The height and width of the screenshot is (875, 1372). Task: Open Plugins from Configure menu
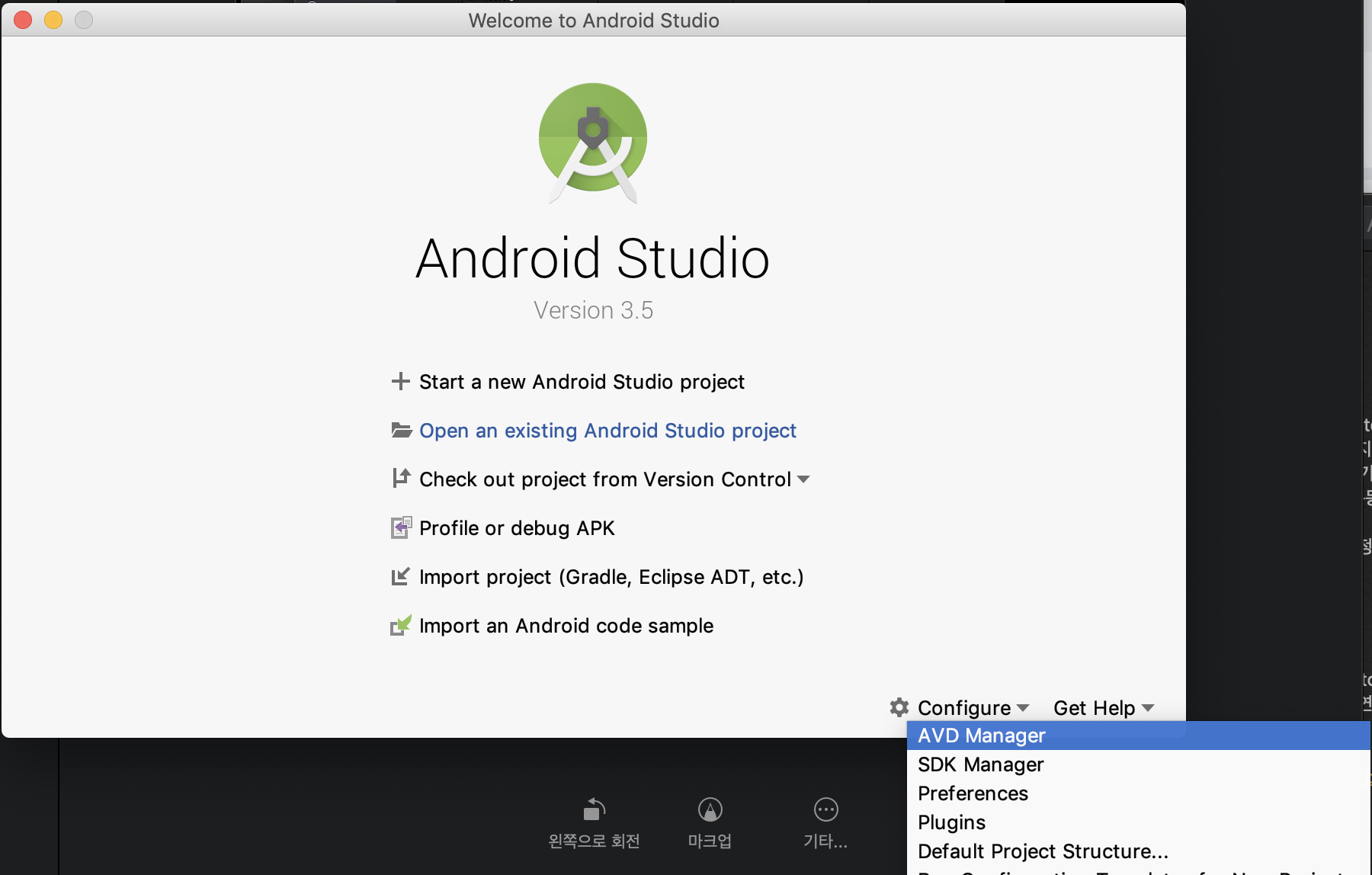coord(1139,822)
